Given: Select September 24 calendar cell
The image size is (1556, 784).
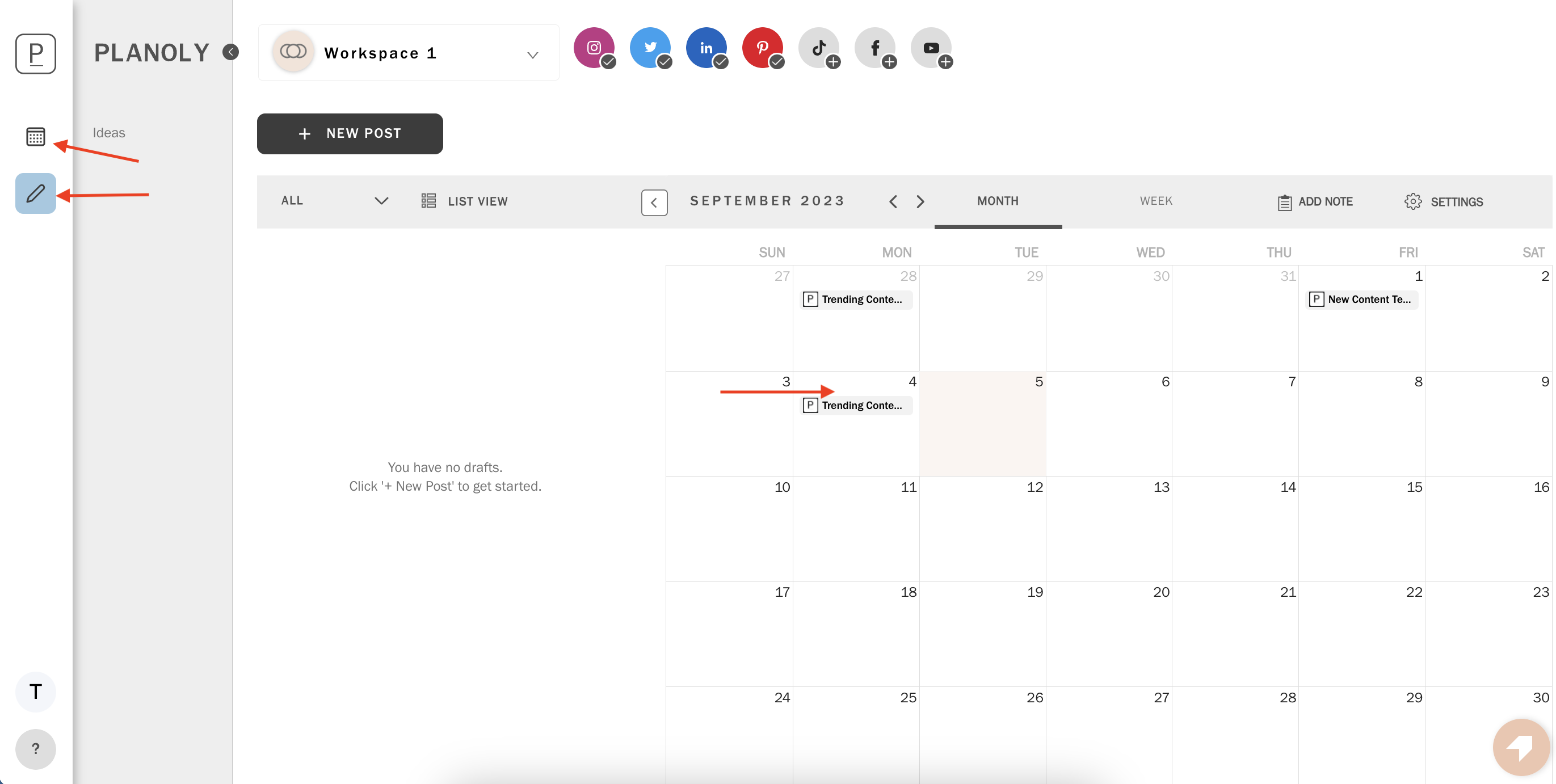Looking at the screenshot, I should (x=730, y=736).
